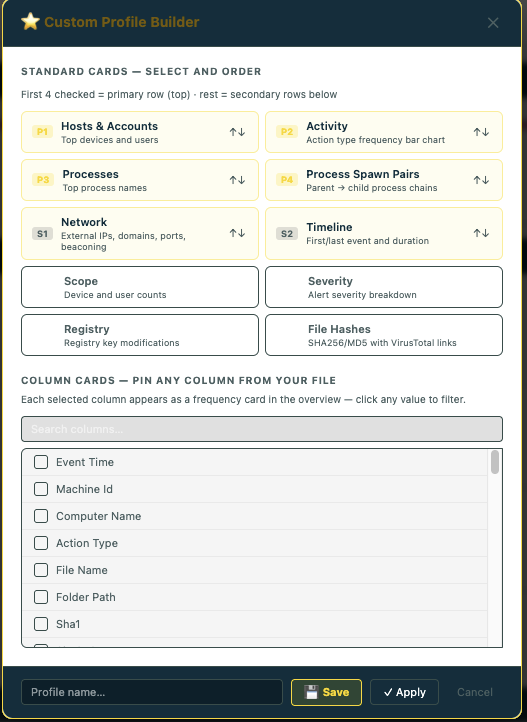This screenshot has height=722, width=527.
Task: Deselect the Activity card
Action: tap(384, 132)
